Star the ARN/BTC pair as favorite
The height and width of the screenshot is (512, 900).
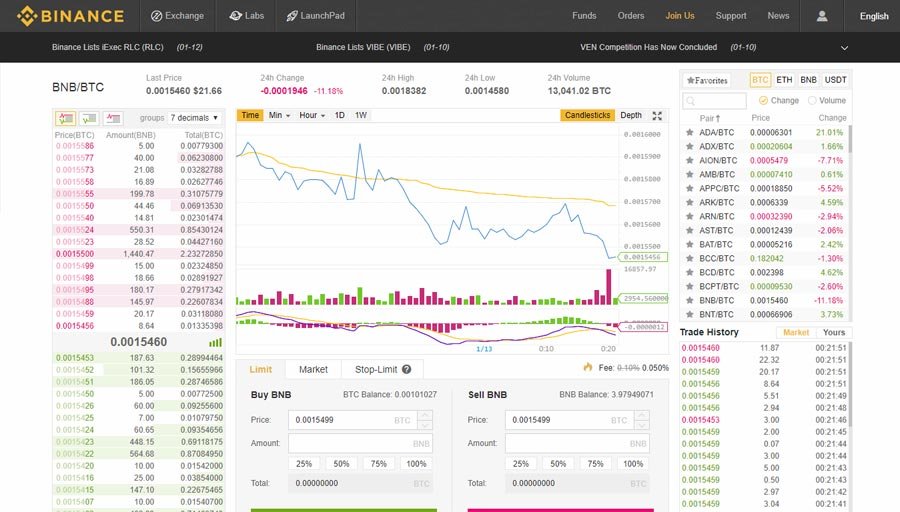[689, 216]
